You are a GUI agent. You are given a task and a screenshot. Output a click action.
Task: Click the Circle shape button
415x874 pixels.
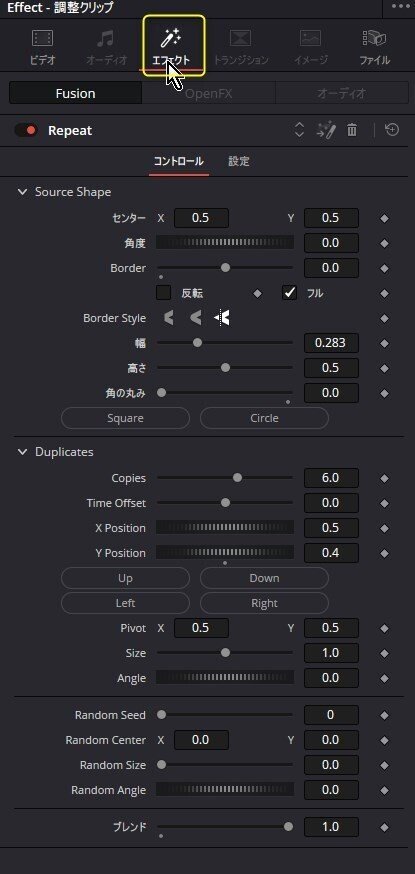pyautogui.click(x=264, y=418)
